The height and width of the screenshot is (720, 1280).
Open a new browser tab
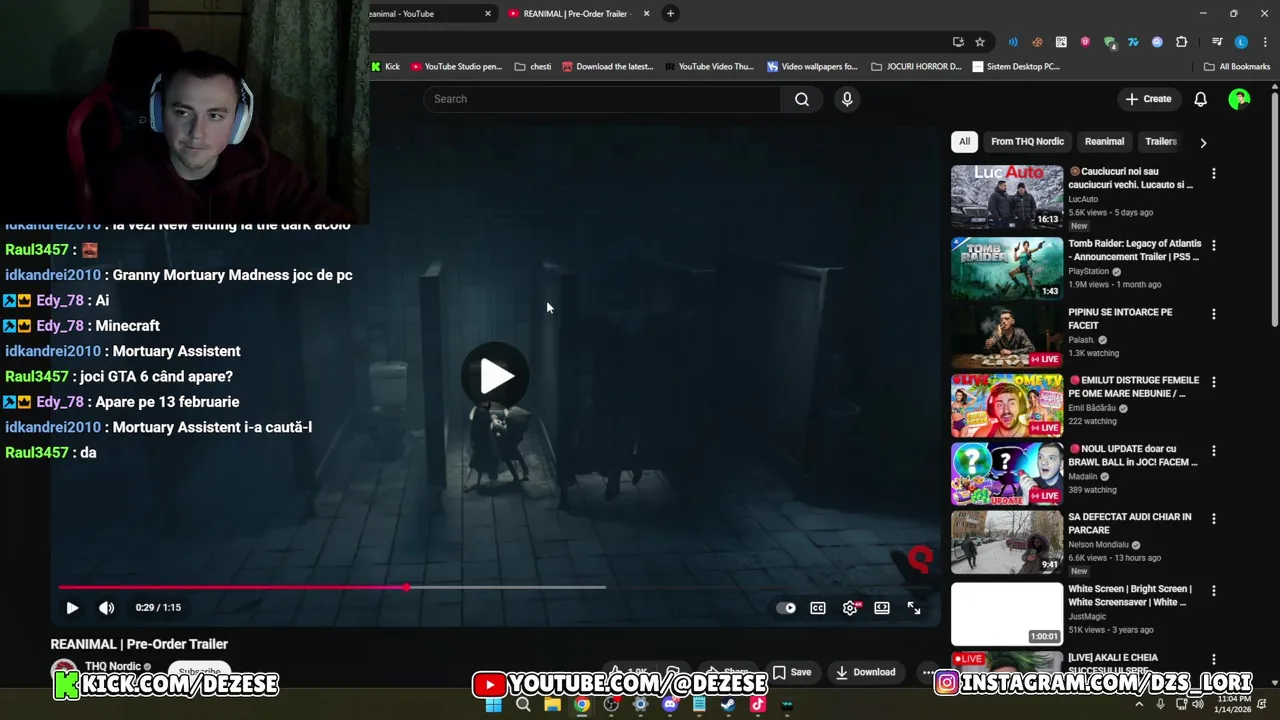670,13
